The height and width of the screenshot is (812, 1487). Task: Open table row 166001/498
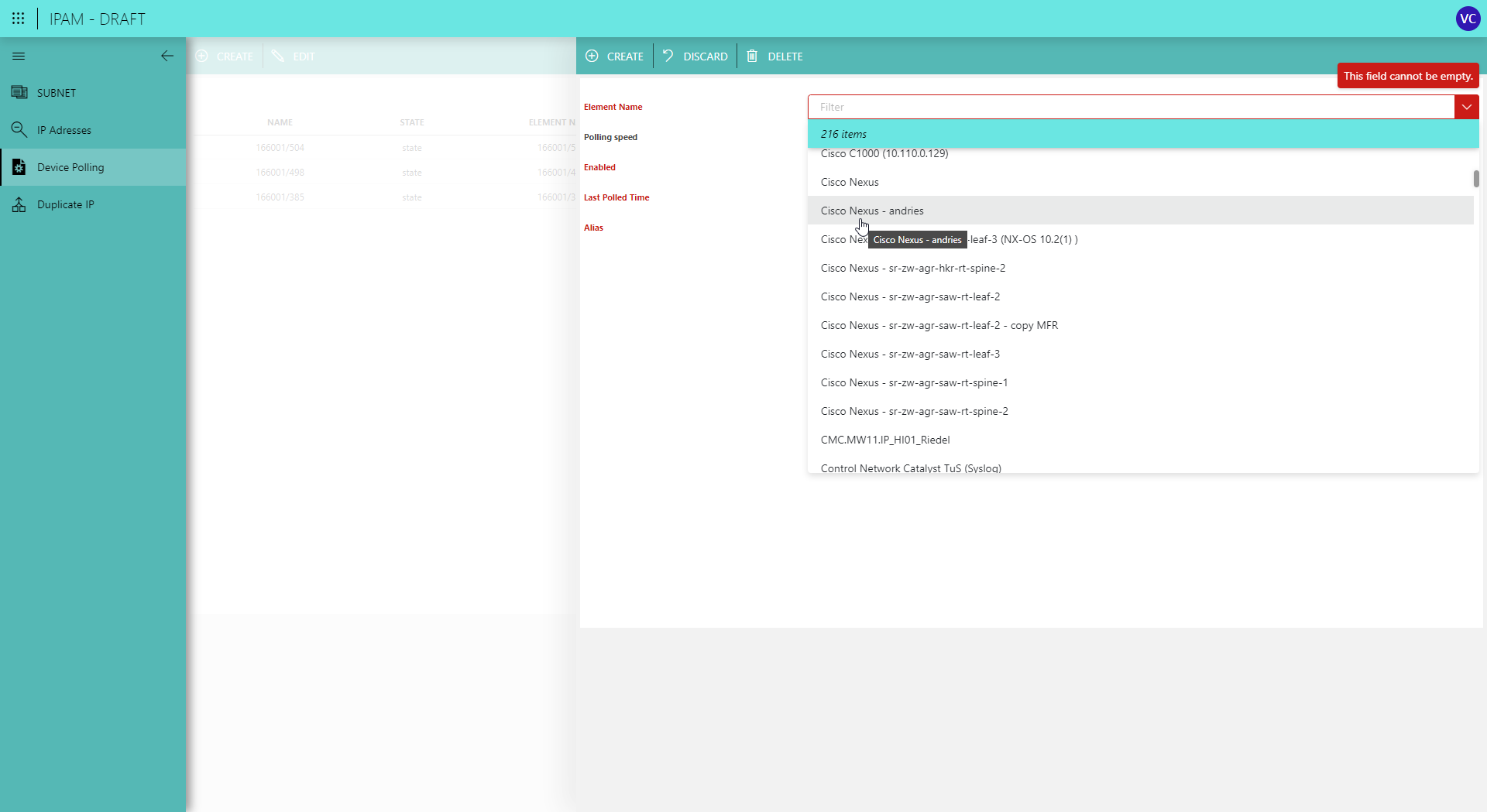(x=384, y=173)
